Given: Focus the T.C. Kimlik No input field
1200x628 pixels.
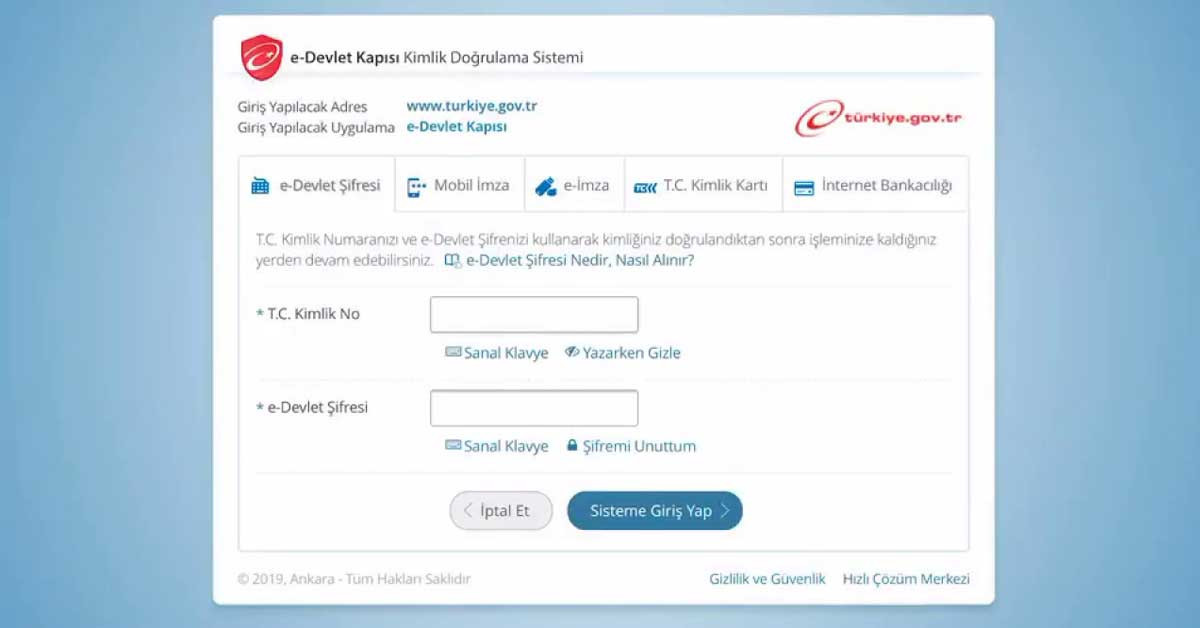Looking at the screenshot, I should pos(534,315).
